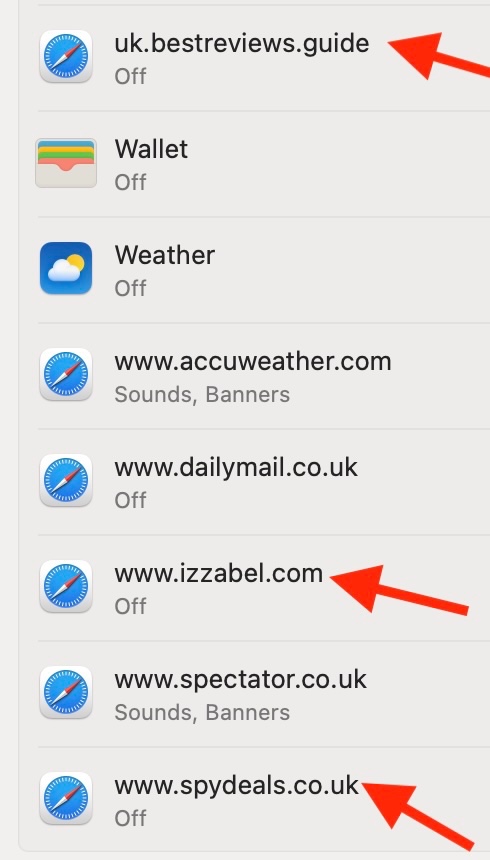Click the 'Off' status under www.izzabel.com
This screenshot has width=490, height=860.
(x=130, y=606)
